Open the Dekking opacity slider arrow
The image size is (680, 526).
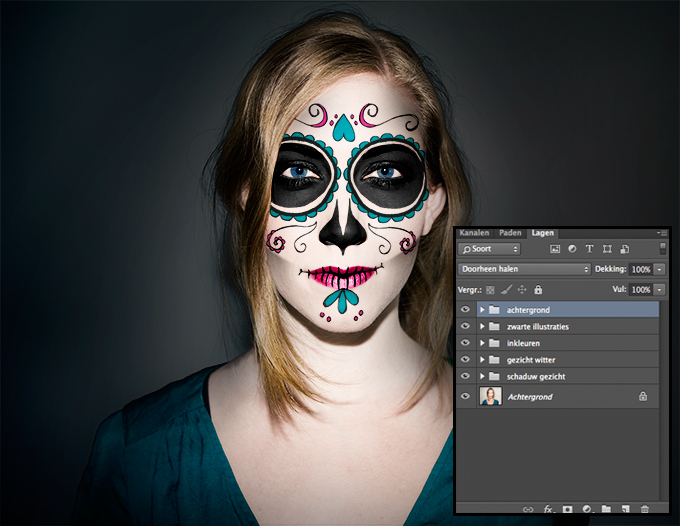[x=660, y=269]
